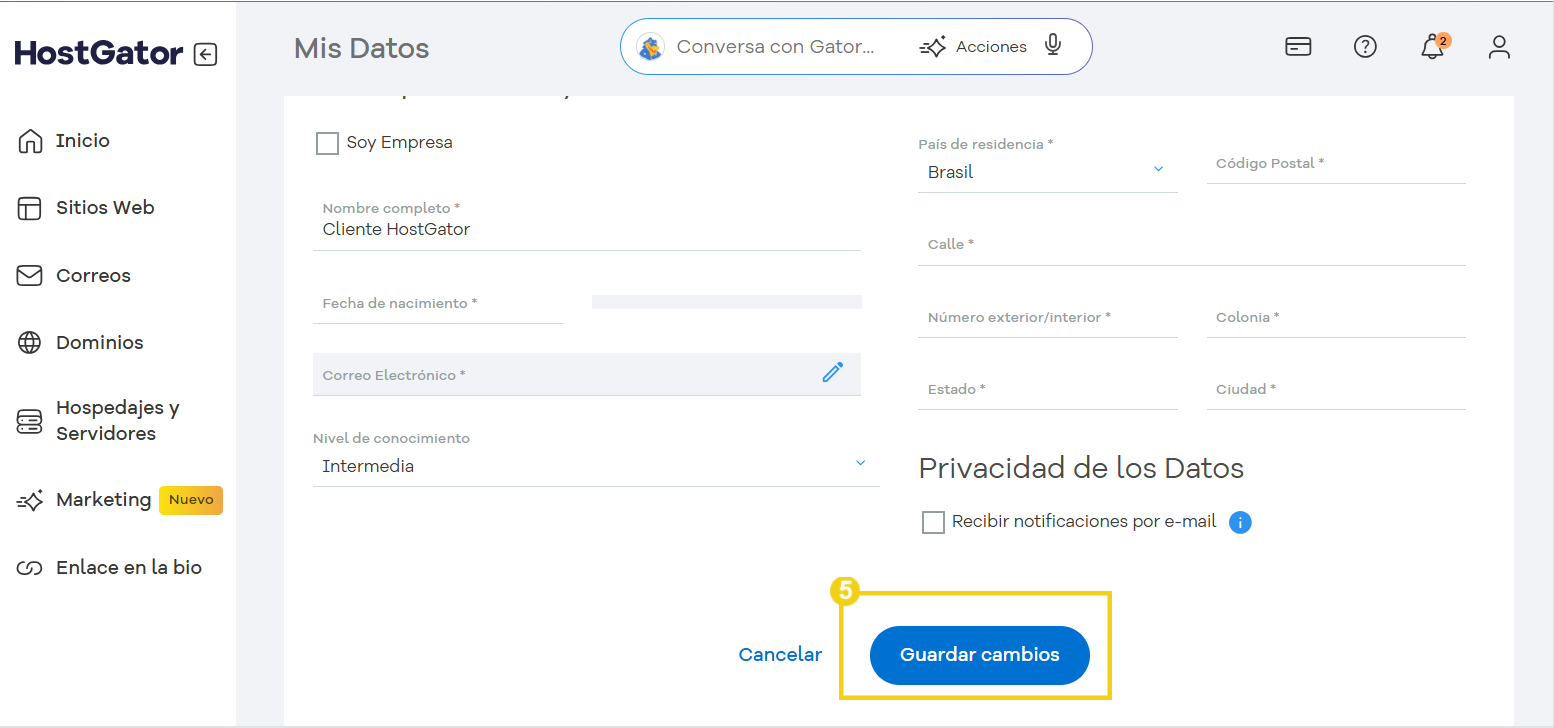The width and height of the screenshot is (1554, 728).
Task: Open the billing card icon in the header
Action: coord(1297,46)
